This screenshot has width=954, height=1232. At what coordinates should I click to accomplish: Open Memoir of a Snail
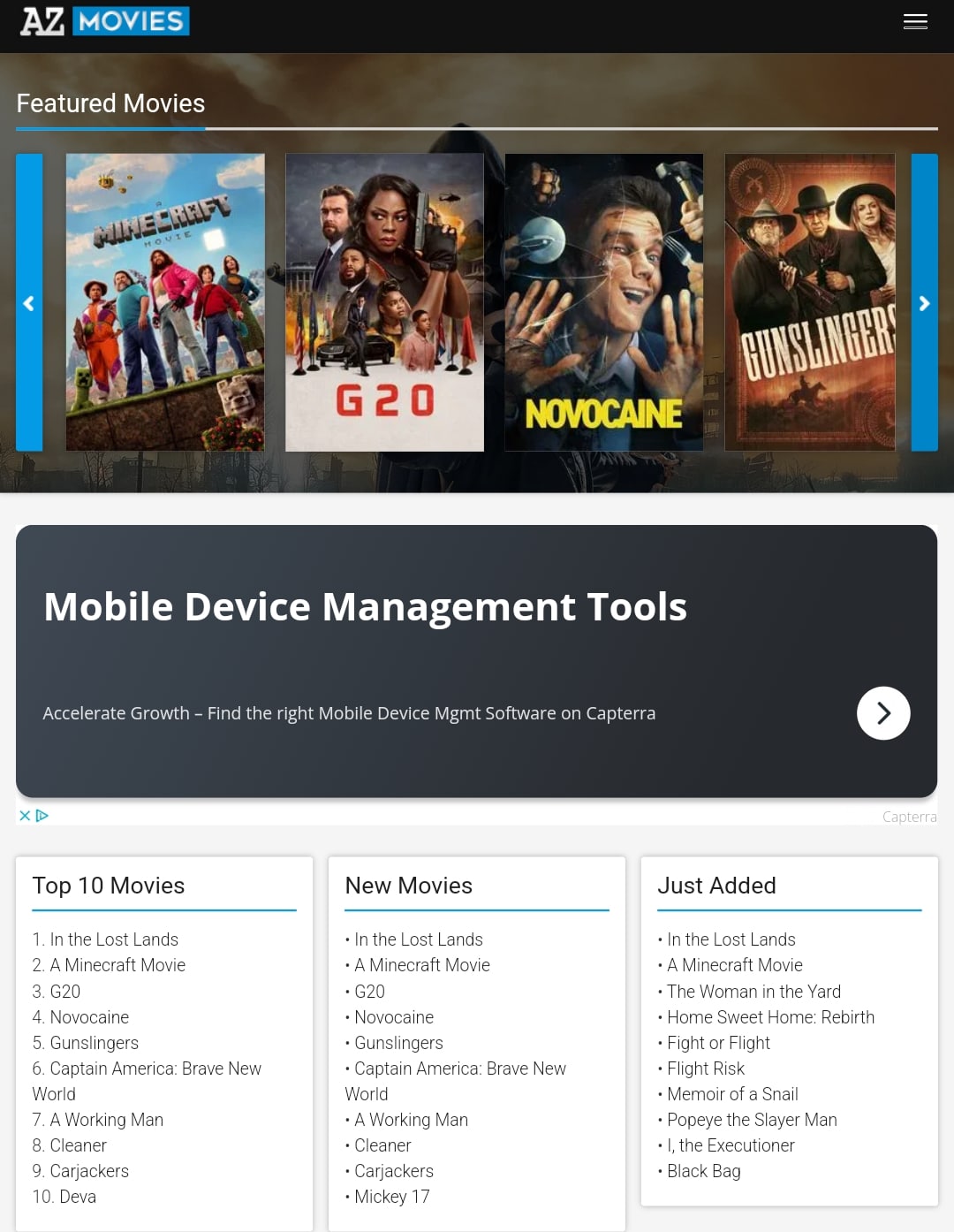point(732,1094)
